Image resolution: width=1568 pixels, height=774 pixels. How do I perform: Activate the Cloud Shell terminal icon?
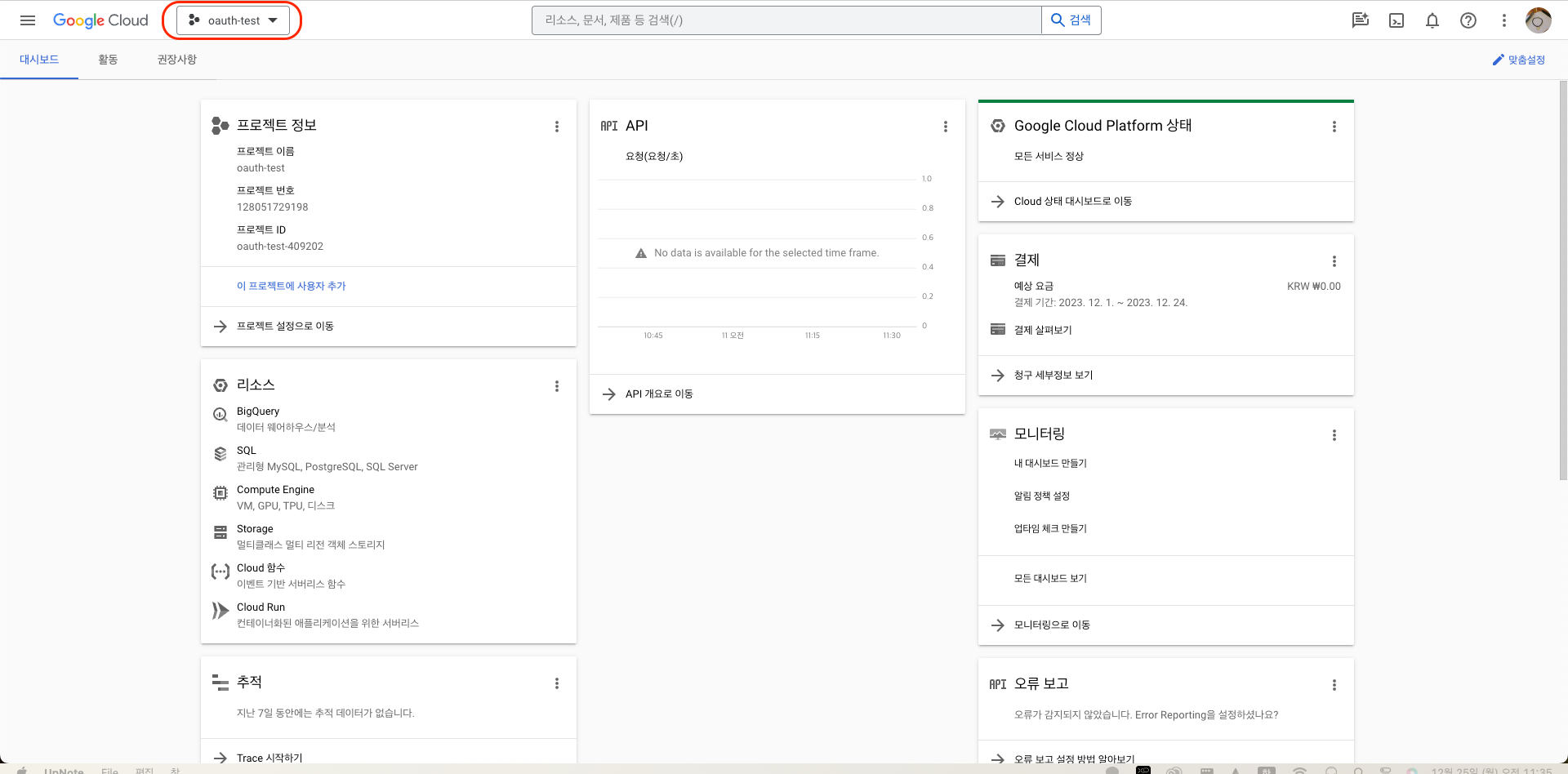1396,20
